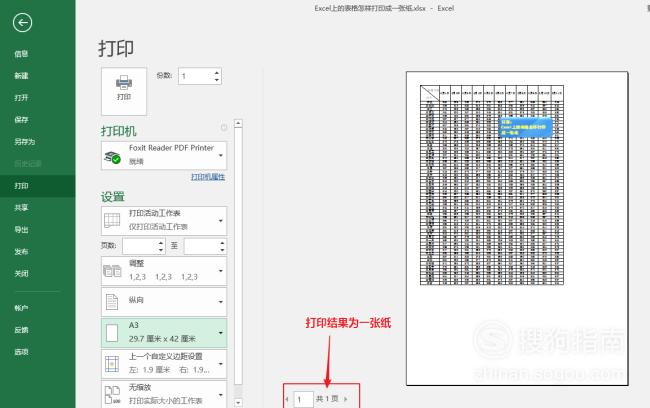Open the Foxit Reader PDF Printer dropdown
The width and height of the screenshot is (650, 408).
pos(164,155)
